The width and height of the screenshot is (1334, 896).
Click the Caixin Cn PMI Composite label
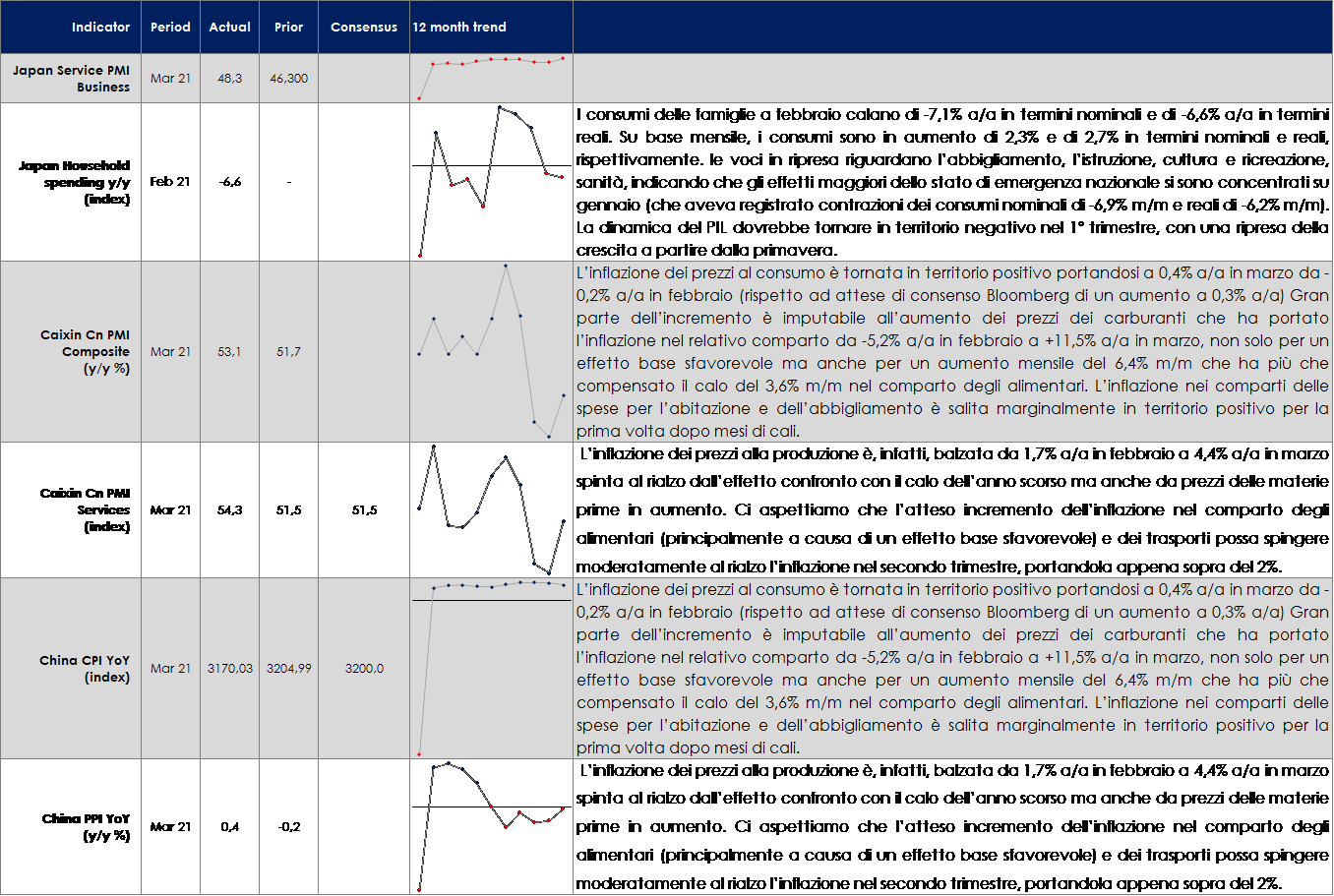pos(85,351)
